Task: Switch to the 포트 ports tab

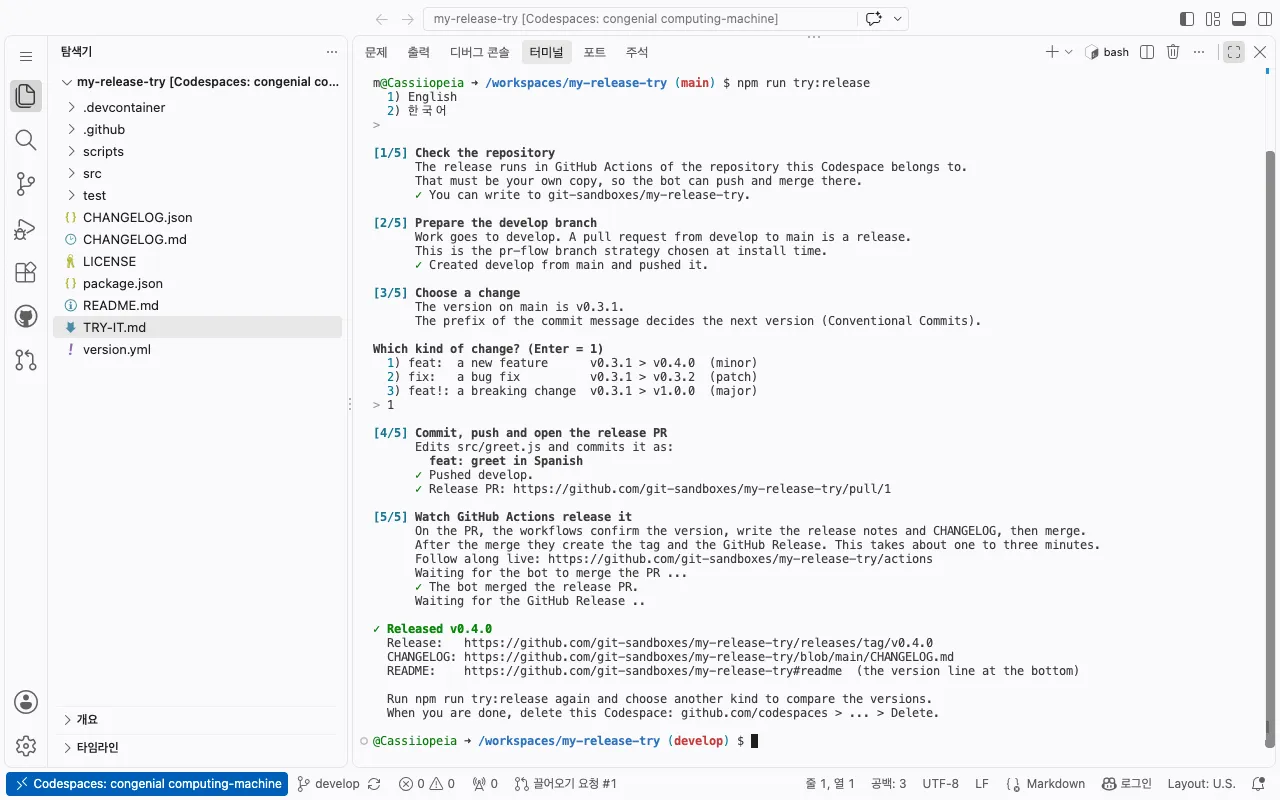Action: (594, 52)
